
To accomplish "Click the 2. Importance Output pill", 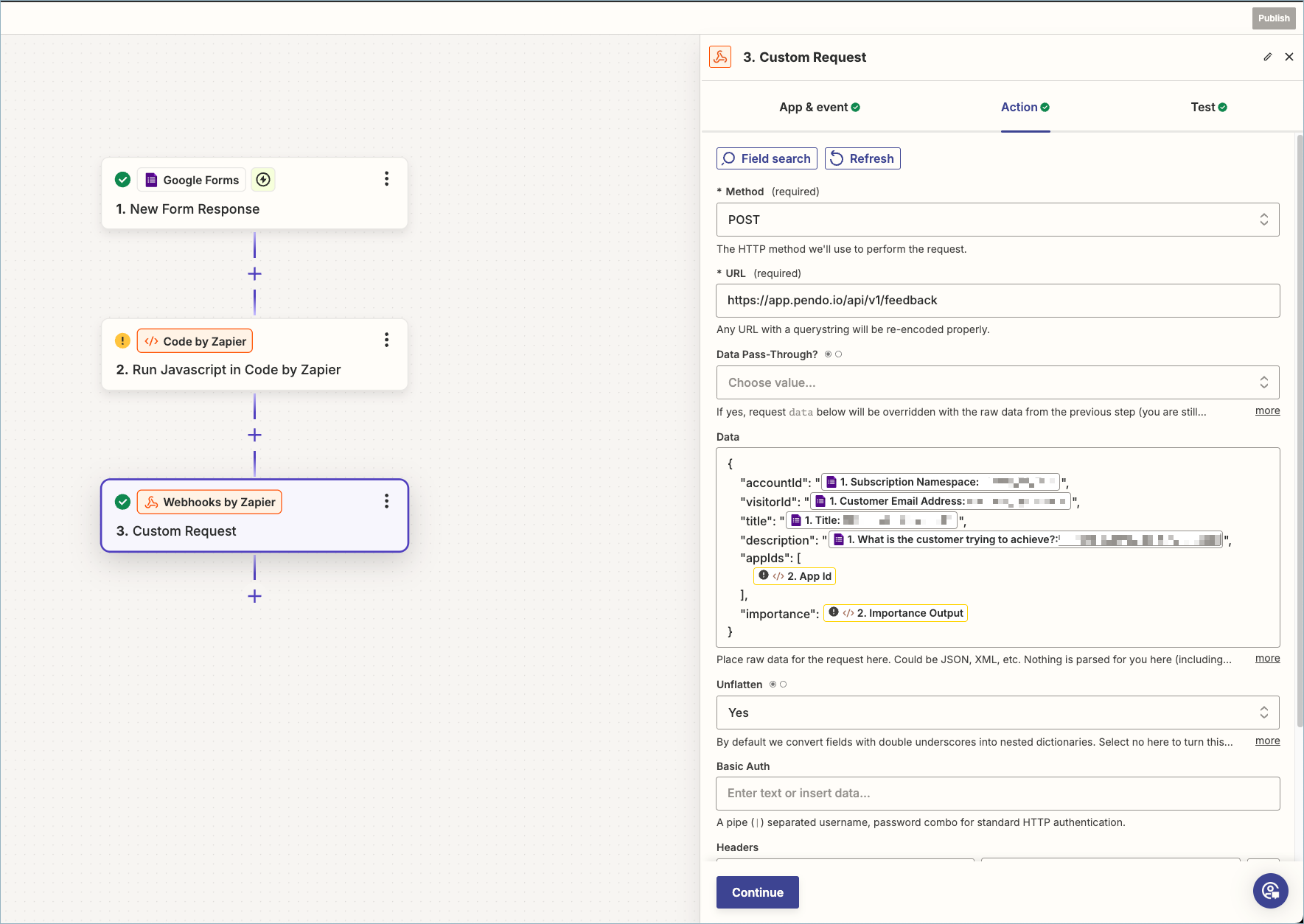I will 896,613.
